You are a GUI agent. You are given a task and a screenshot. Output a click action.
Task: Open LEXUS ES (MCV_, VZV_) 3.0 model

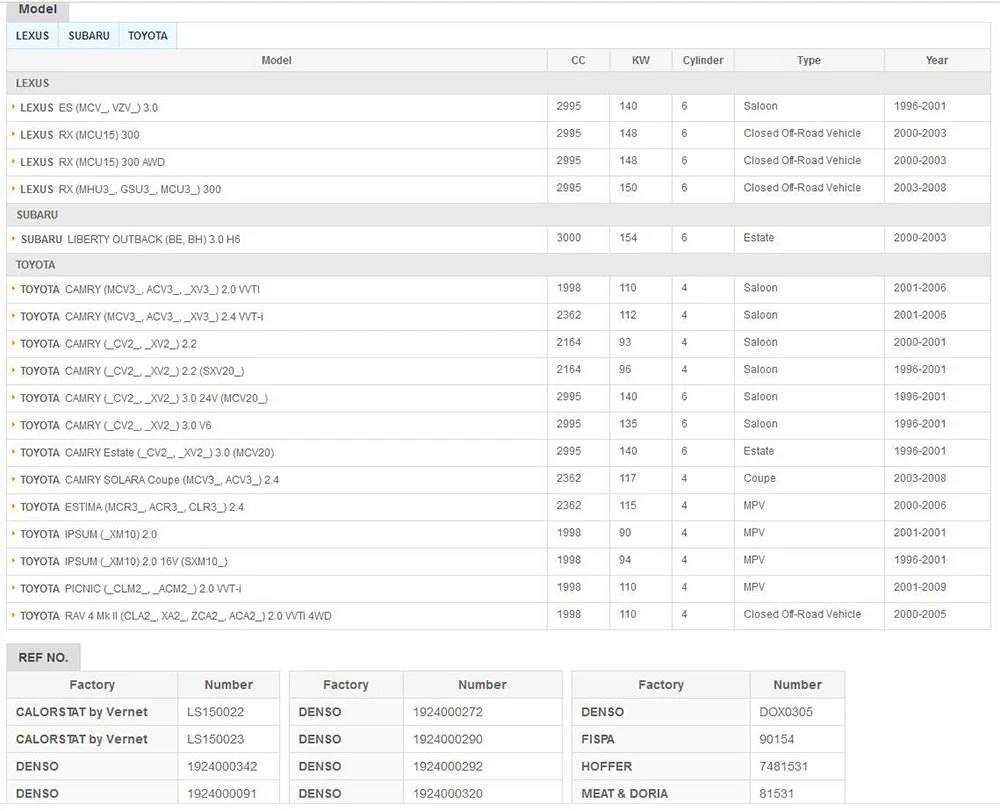[89, 108]
